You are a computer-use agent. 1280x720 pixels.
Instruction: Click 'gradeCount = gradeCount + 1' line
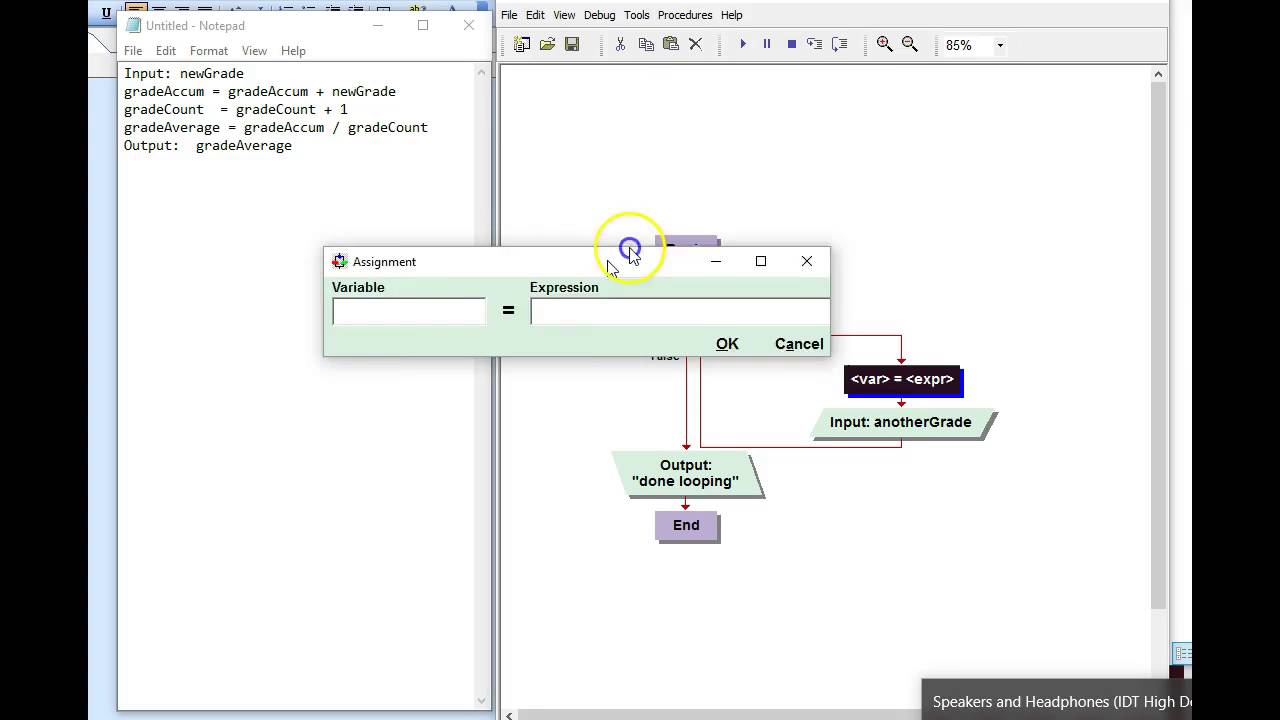(236, 109)
